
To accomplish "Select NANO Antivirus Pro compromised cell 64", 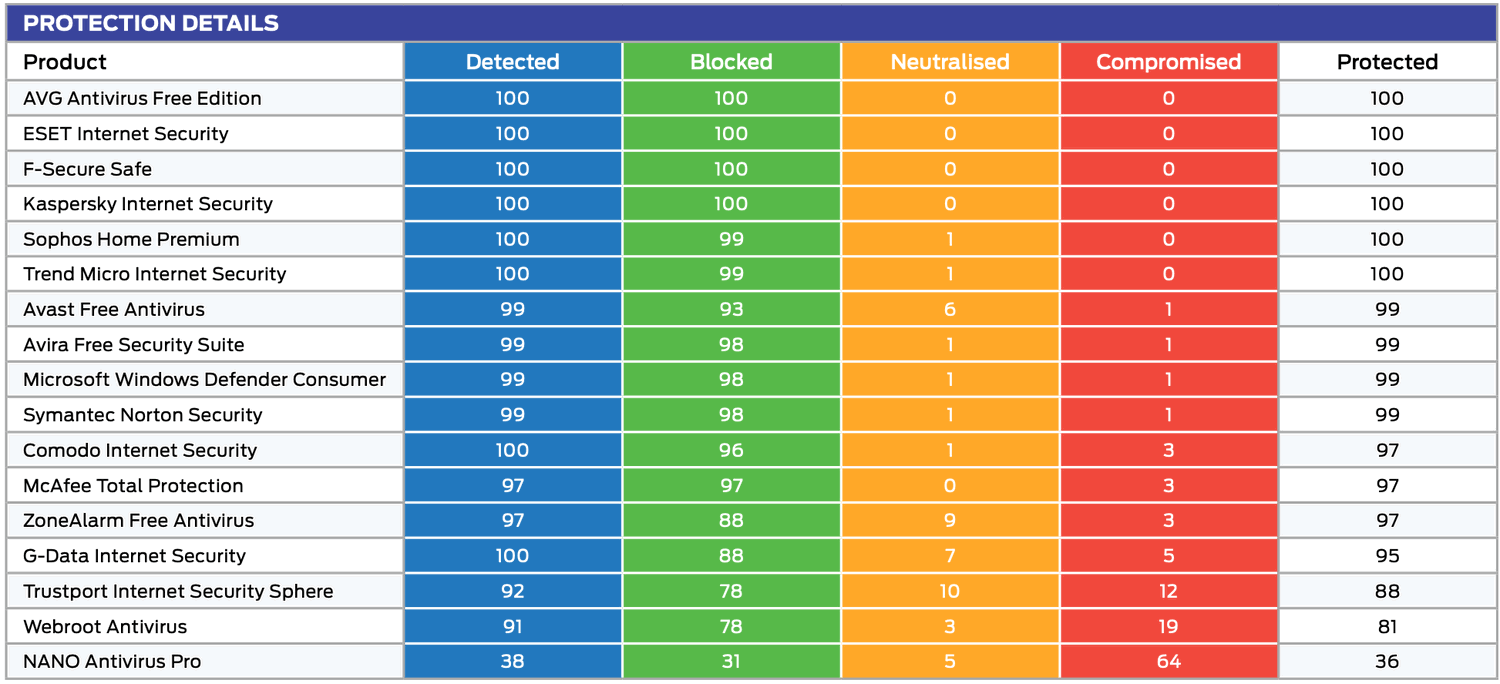I will [1168, 662].
